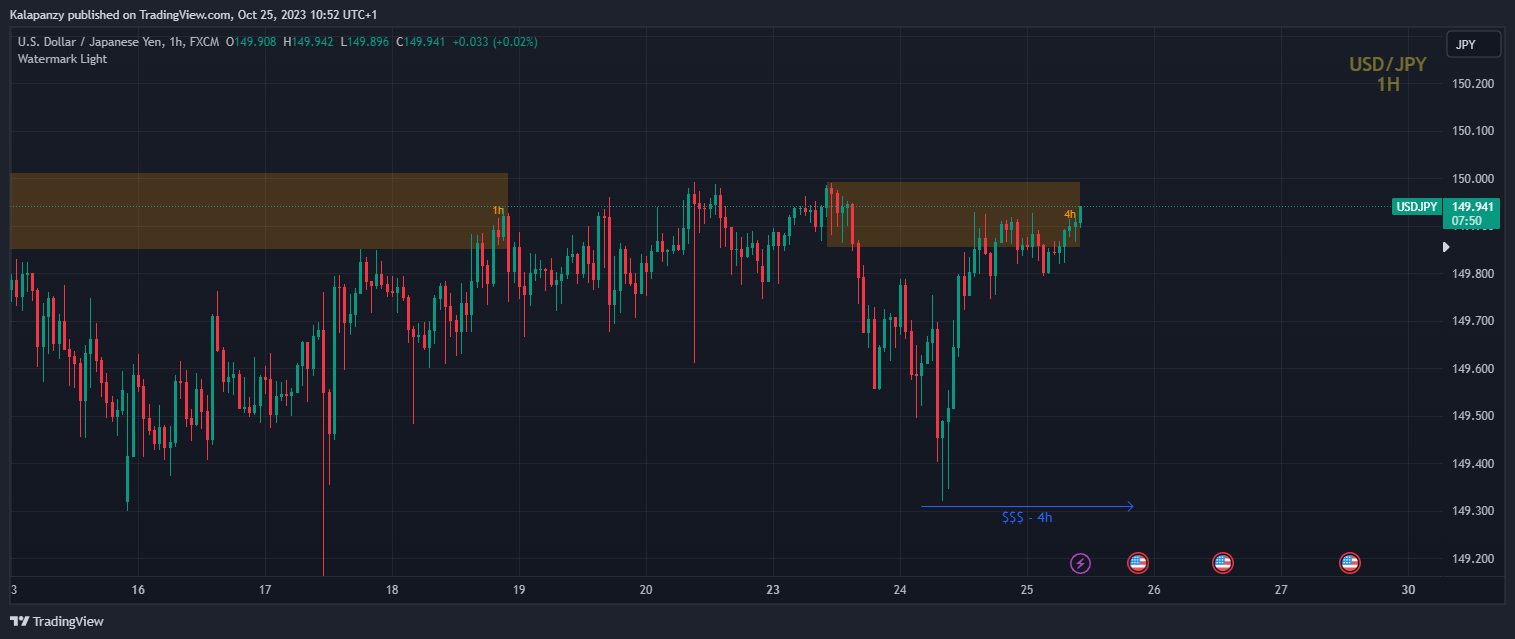
Task: Click the 150.200 price axis label
Action: [x=1472, y=84]
